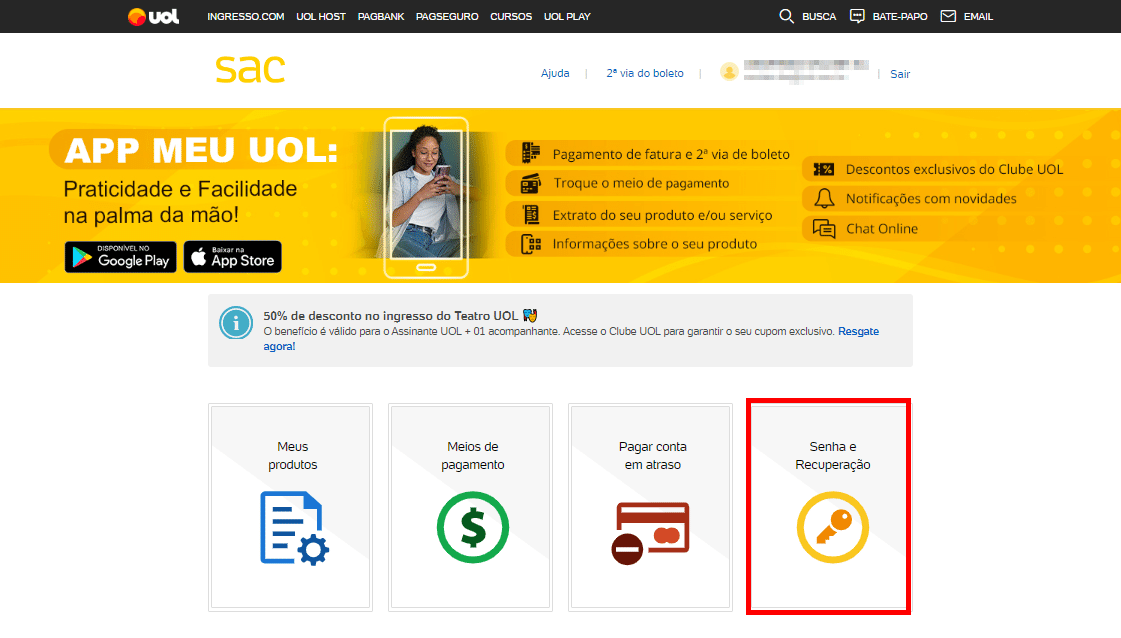Open PAGBANK in top navigation
The image size is (1121, 638).
point(381,16)
